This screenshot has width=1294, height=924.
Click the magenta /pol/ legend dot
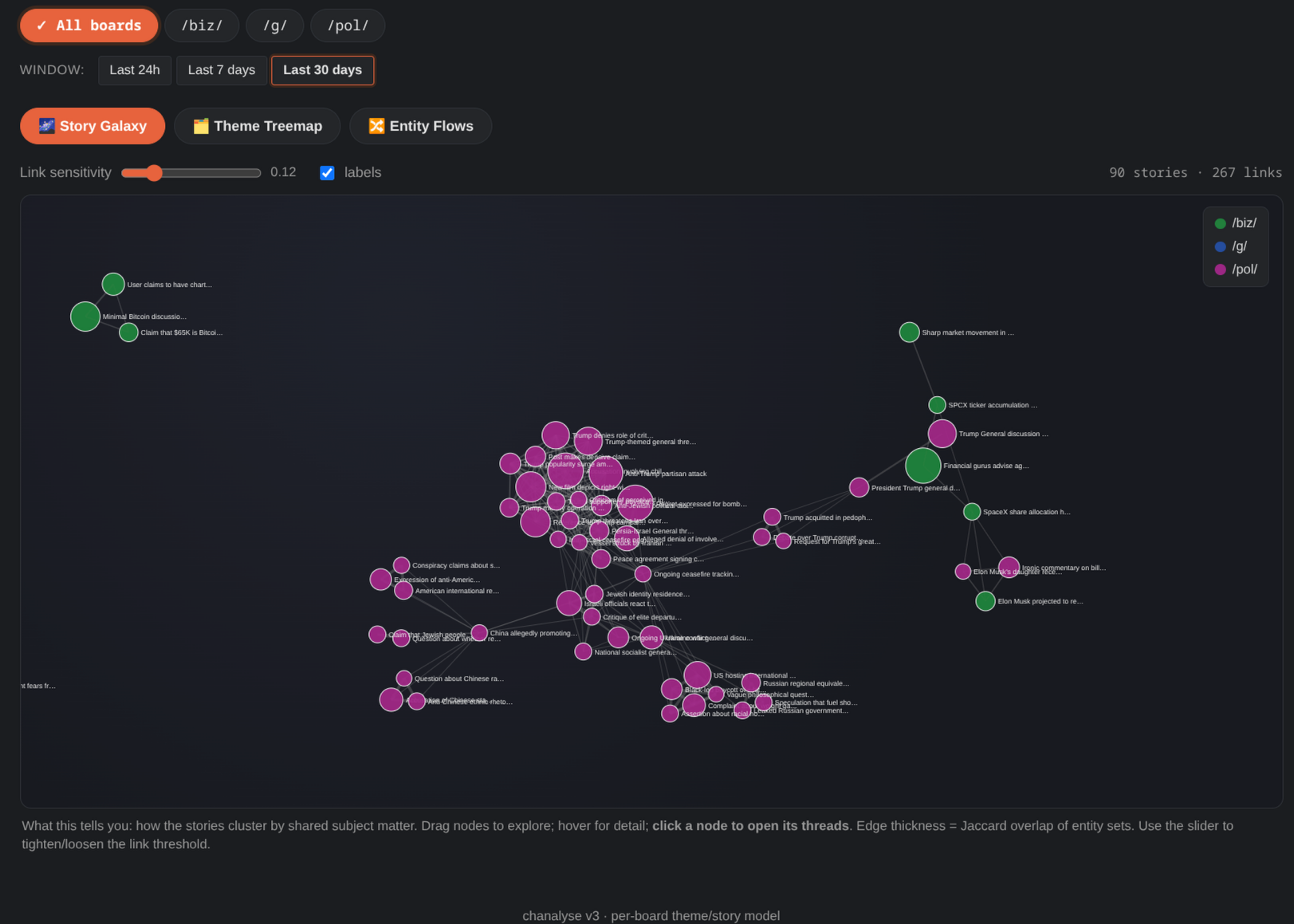coord(1220,269)
